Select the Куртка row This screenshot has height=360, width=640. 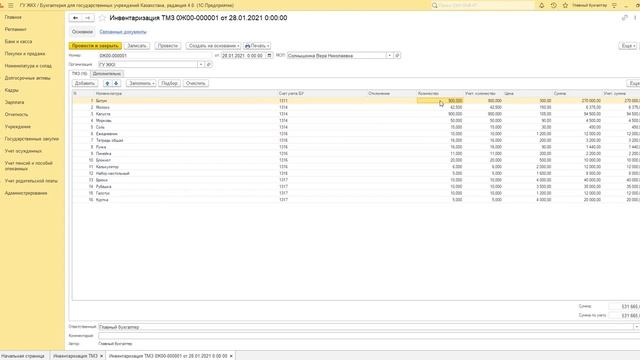(x=355, y=200)
